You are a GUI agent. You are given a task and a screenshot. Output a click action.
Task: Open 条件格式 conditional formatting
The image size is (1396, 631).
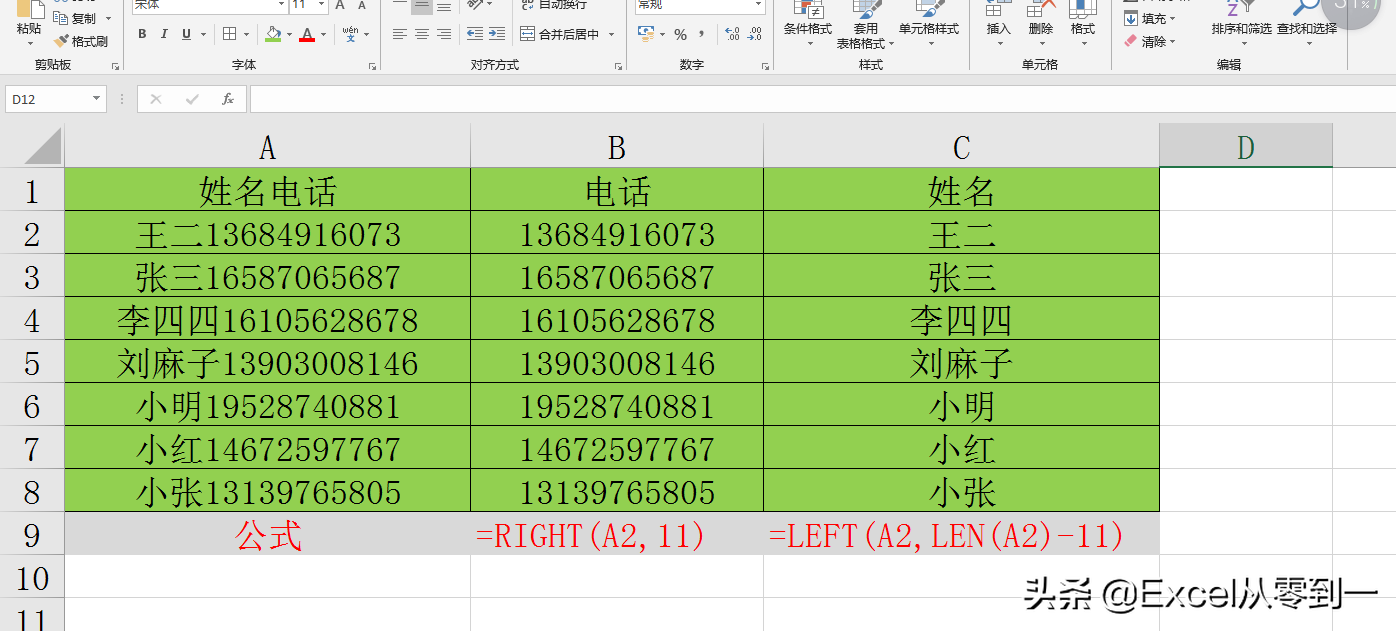807,21
